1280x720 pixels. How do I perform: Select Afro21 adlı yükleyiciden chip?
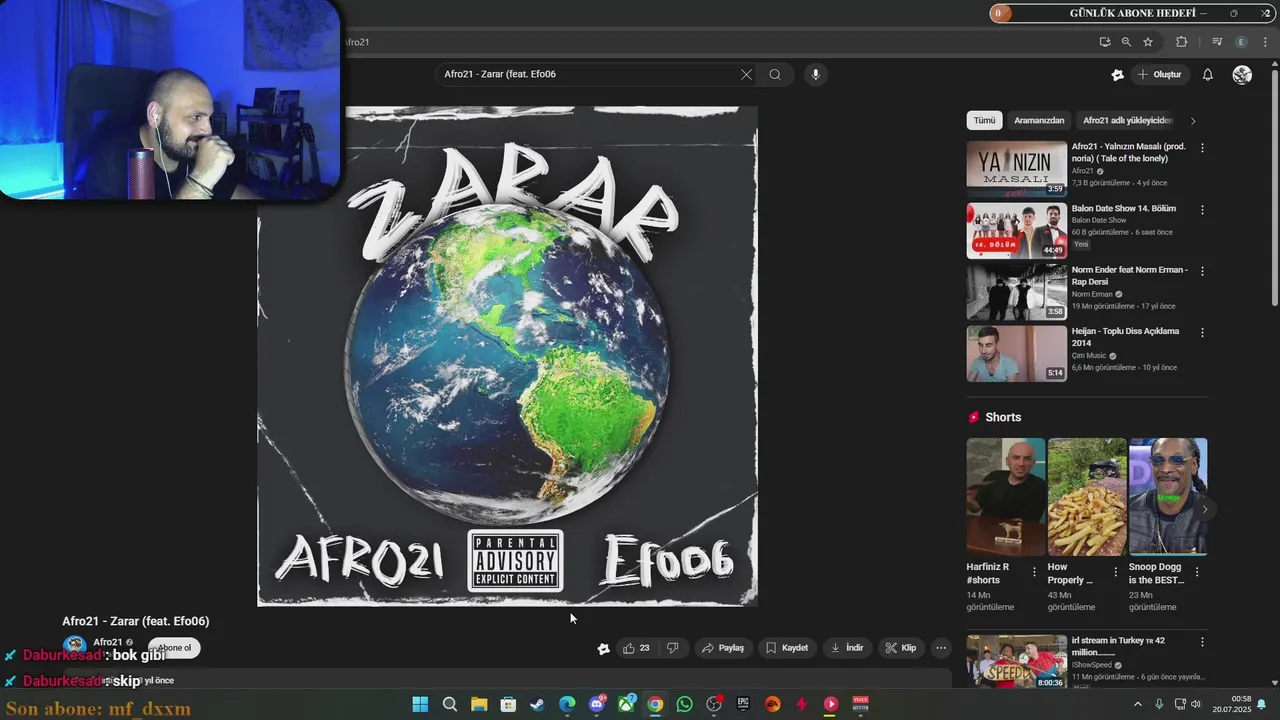(1126, 120)
